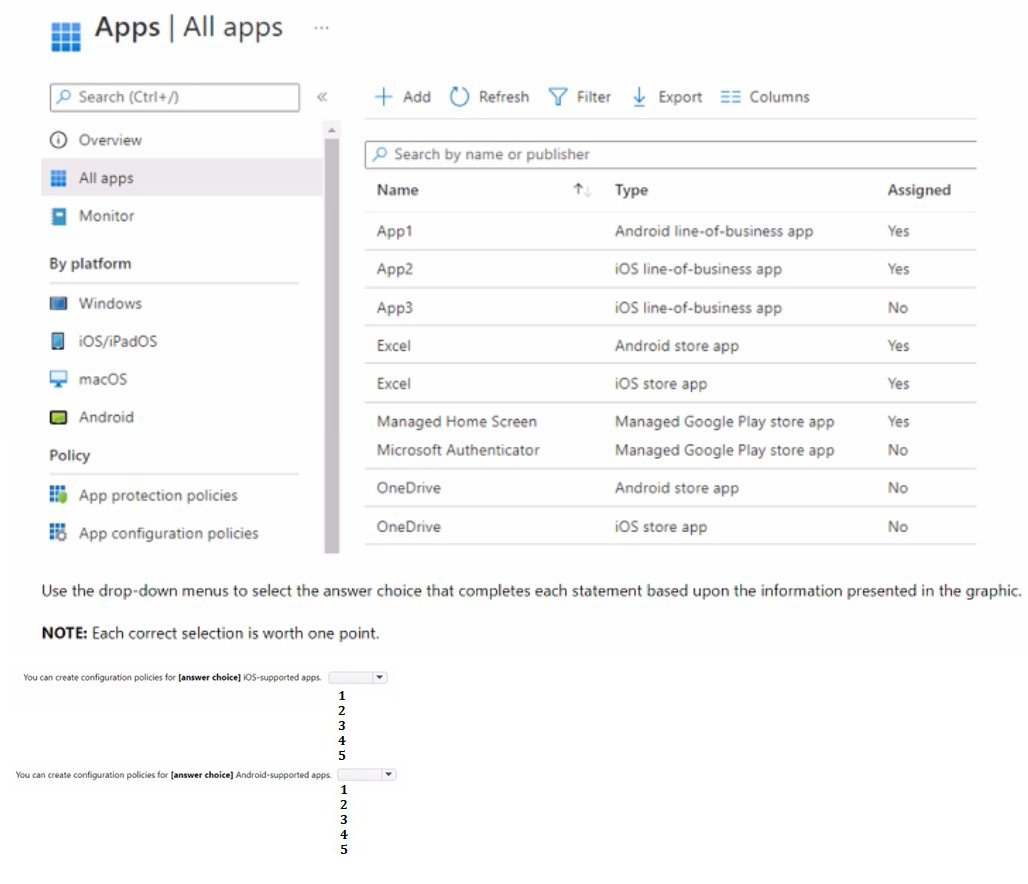
Task: Click the Type column header
Action: [631, 190]
